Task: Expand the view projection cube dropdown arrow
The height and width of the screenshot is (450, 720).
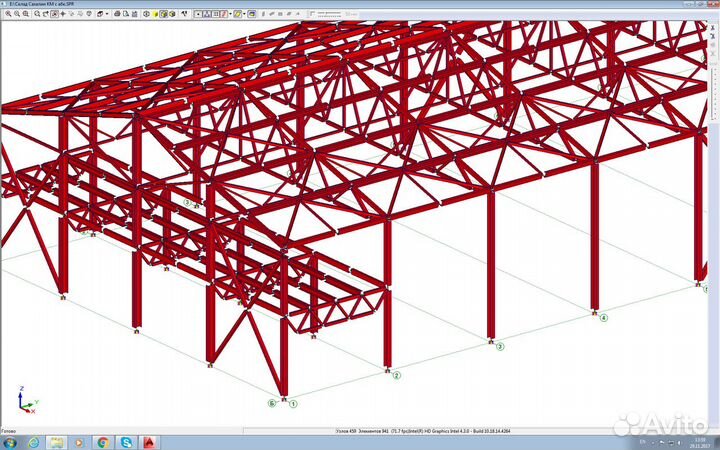Action: [x=107, y=14]
